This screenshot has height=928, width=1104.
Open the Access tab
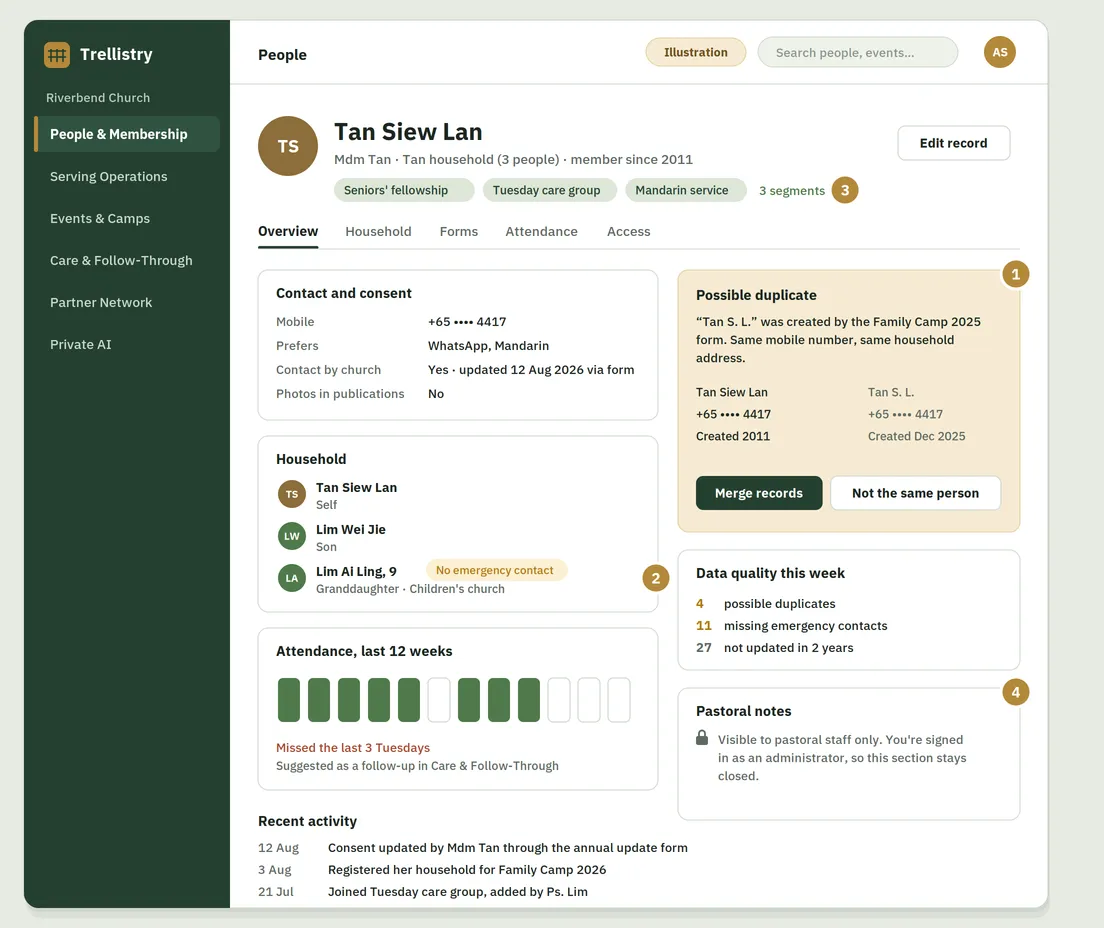pyautogui.click(x=628, y=232)
